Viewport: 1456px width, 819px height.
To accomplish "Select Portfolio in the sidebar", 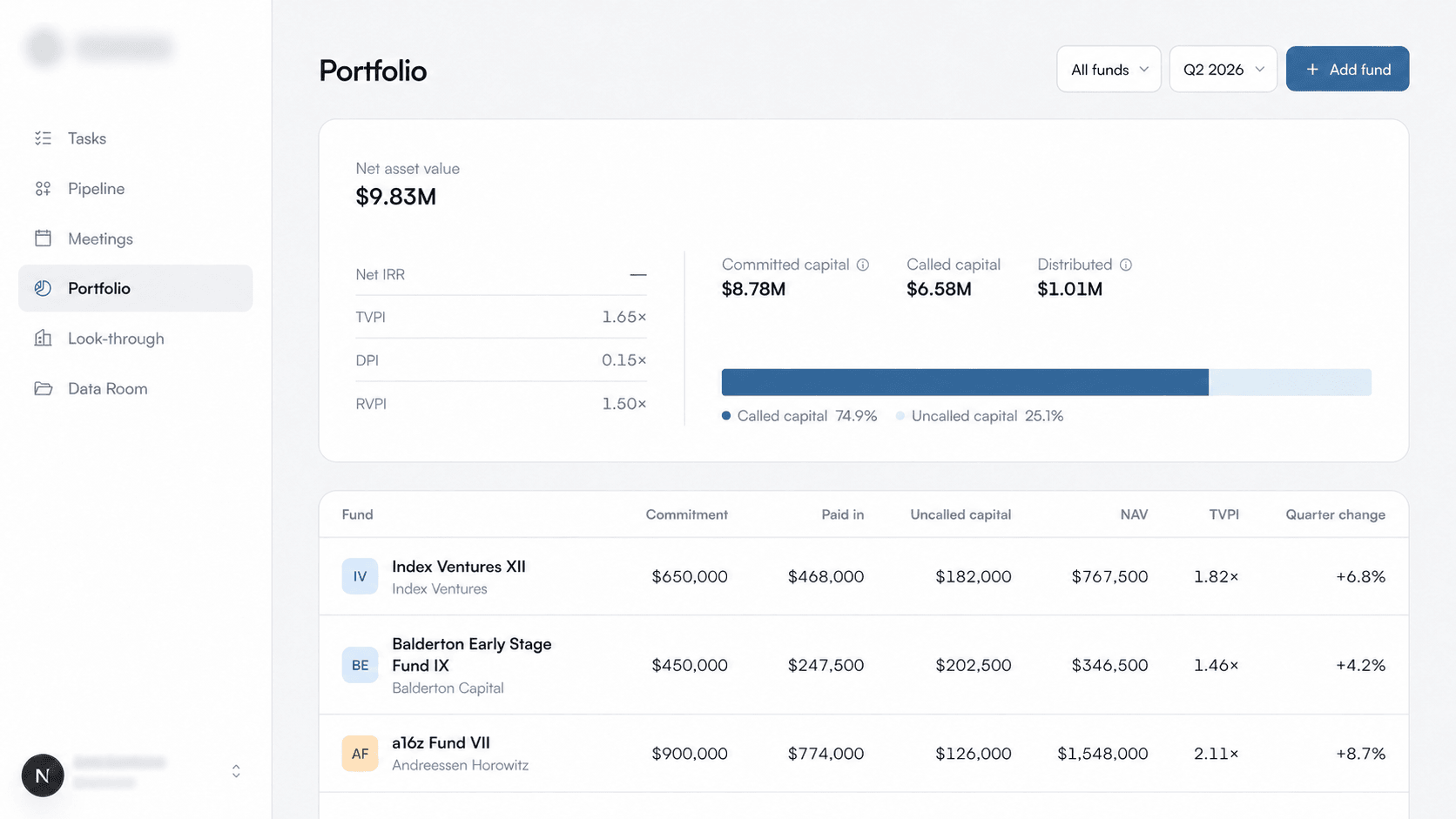I will pos(136,288).
